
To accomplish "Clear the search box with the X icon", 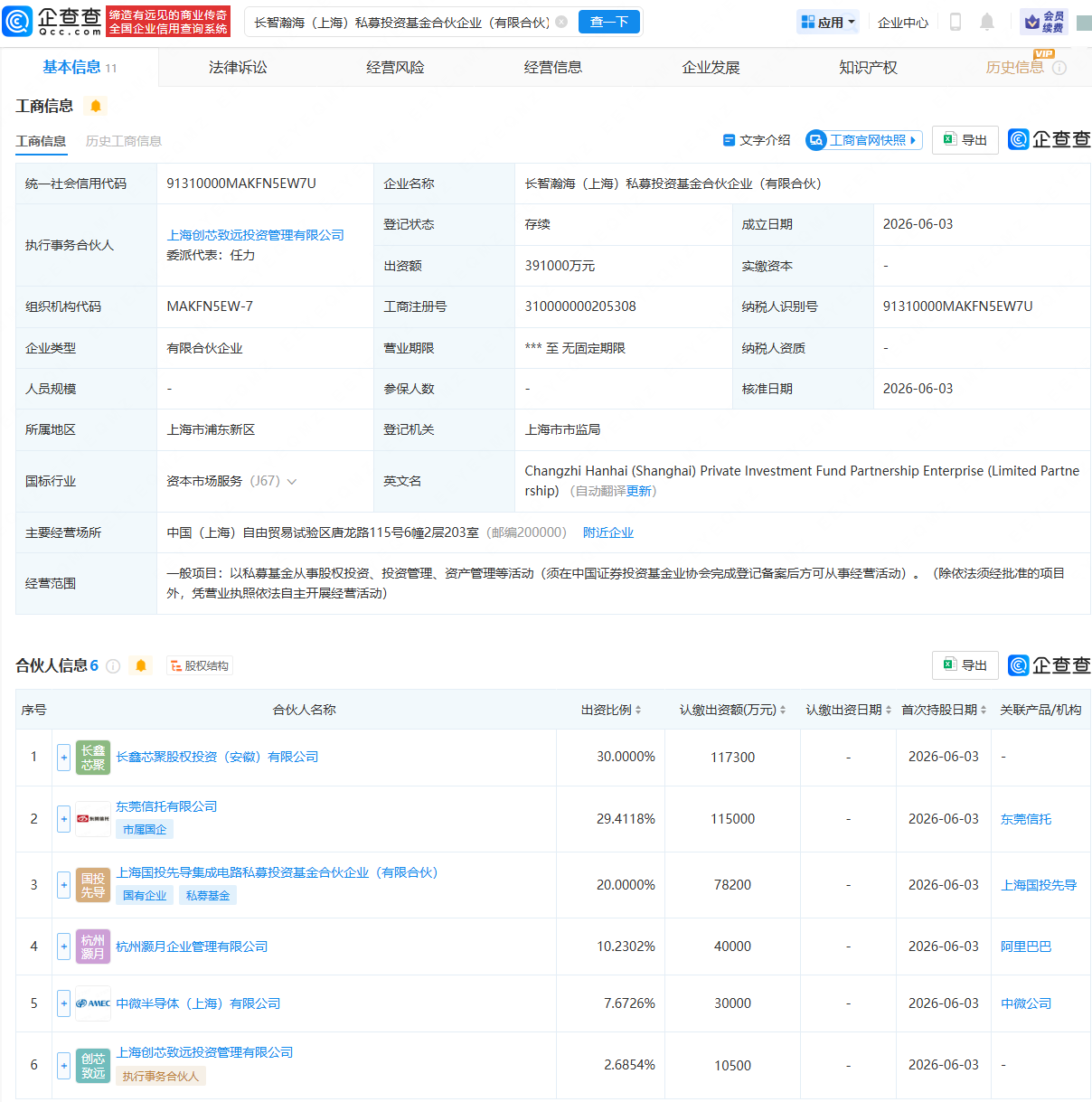I will coord(561,22).
